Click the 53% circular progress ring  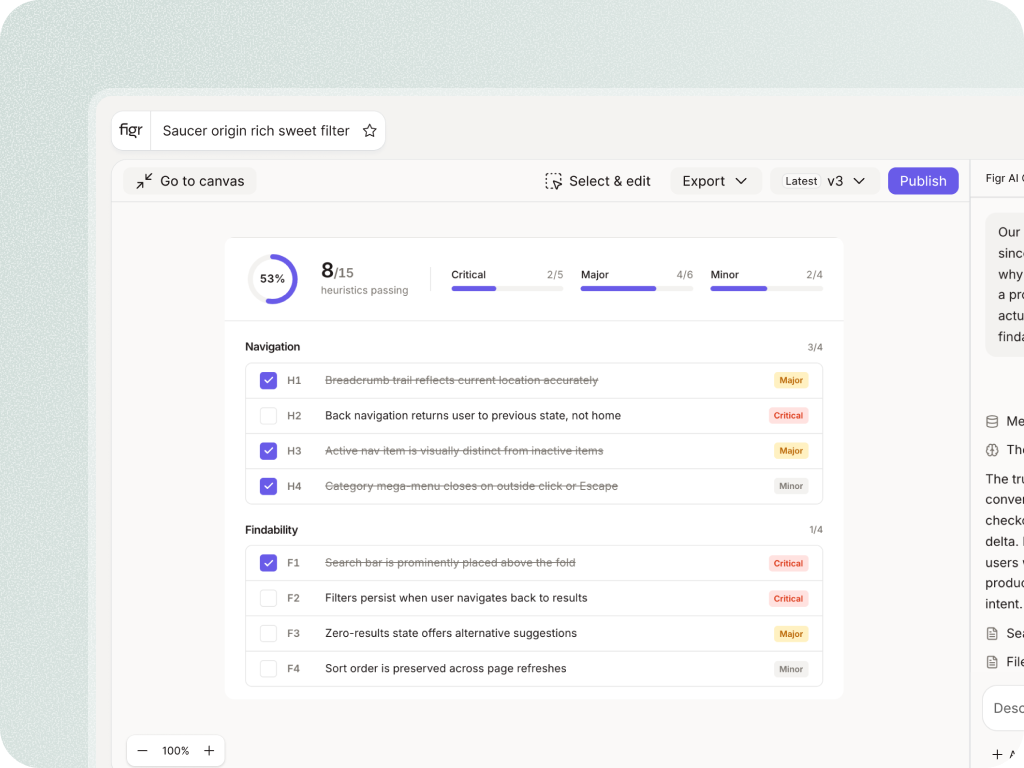click(272, 279)
